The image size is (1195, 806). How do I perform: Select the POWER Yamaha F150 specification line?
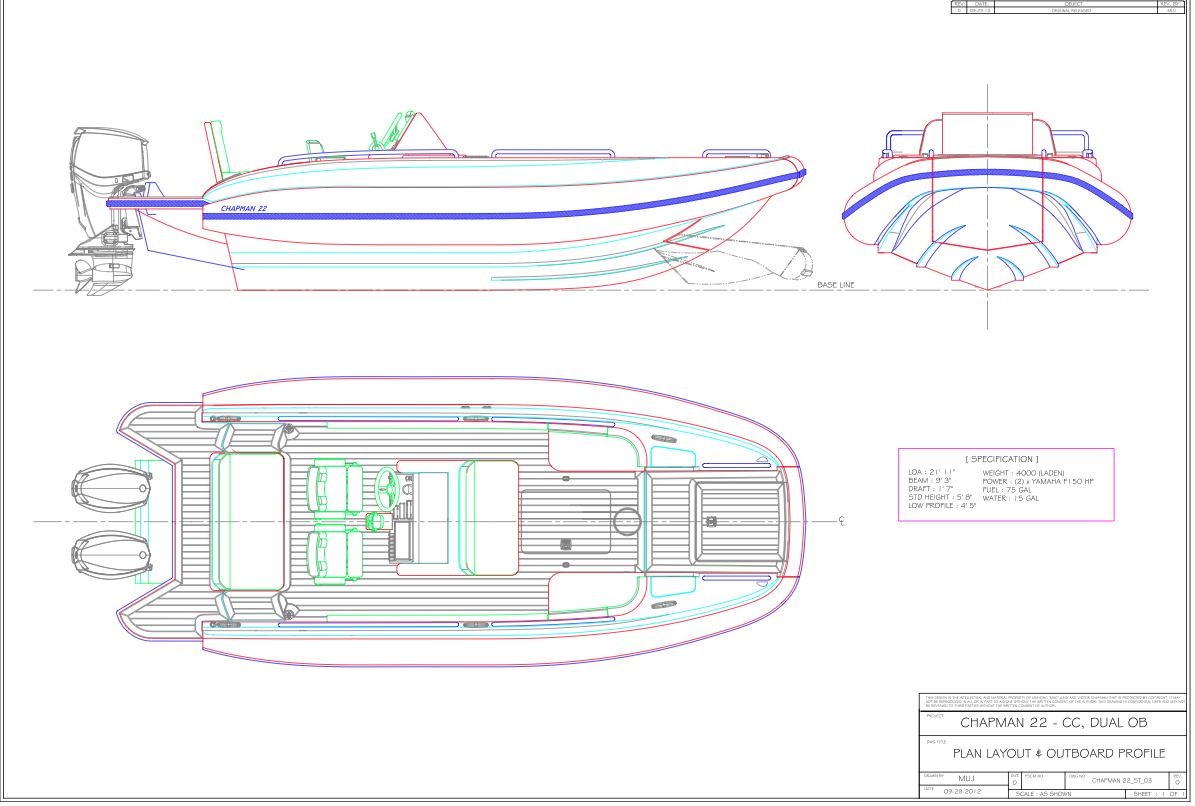(1038, 481)
